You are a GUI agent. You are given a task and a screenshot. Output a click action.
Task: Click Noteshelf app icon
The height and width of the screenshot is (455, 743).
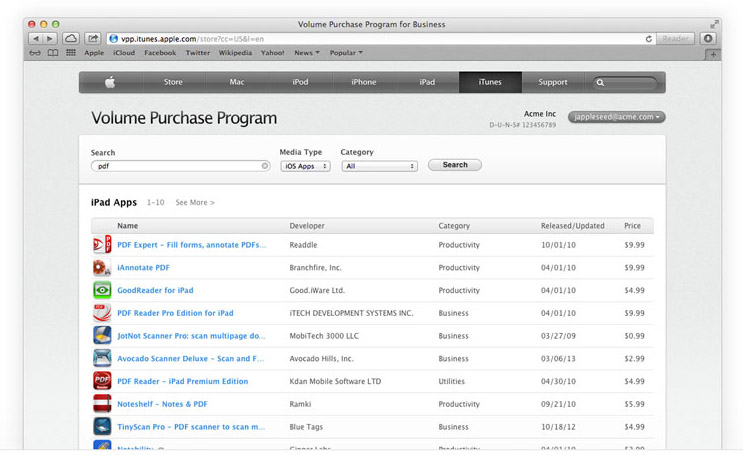coord(102,404)
